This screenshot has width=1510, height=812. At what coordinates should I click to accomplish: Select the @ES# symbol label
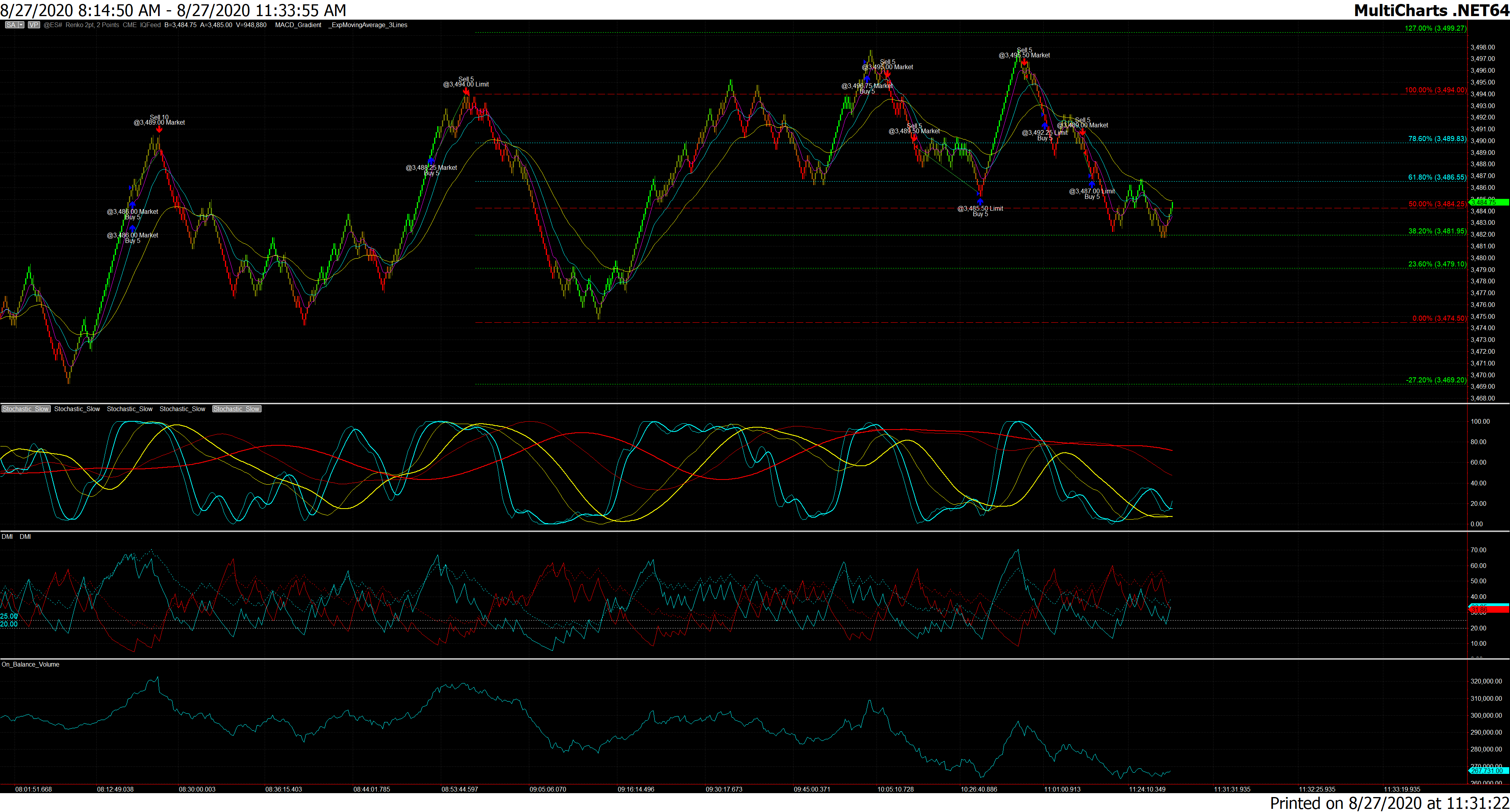[x=53, y=25]
